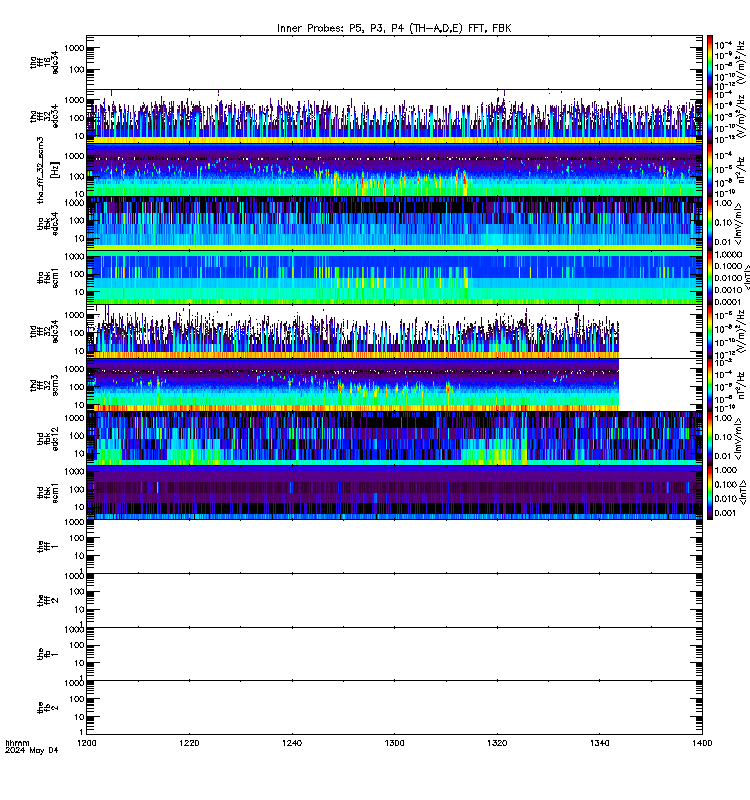The image size is (750, 800).
Task: Click the 'thd fbk edc12' panel label
Action: pos(48,439)
